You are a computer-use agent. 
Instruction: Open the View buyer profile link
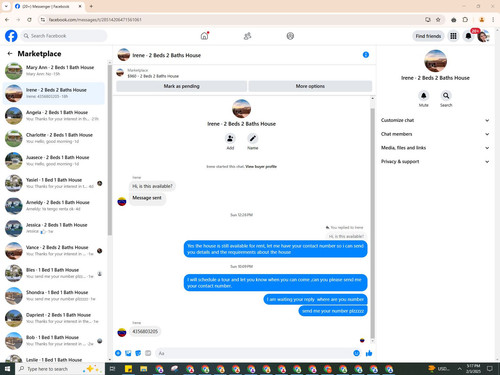click(x=261, y=166)
